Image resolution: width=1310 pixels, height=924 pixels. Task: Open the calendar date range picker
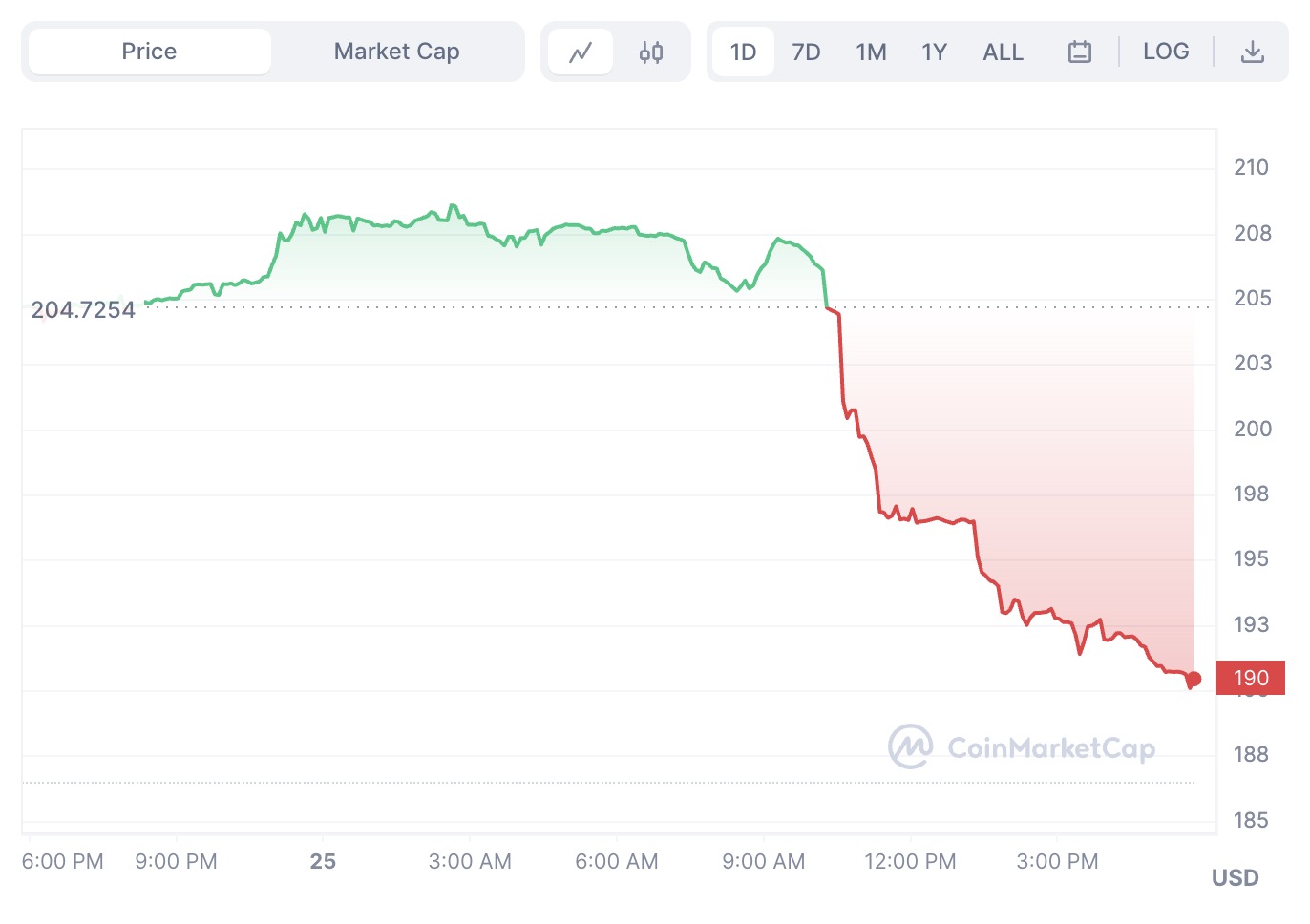1079,52
